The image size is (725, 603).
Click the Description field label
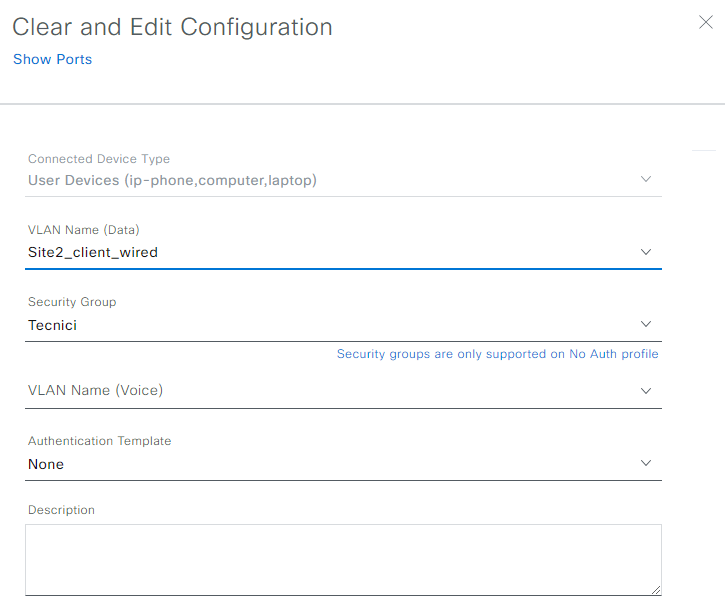(61, 510)
